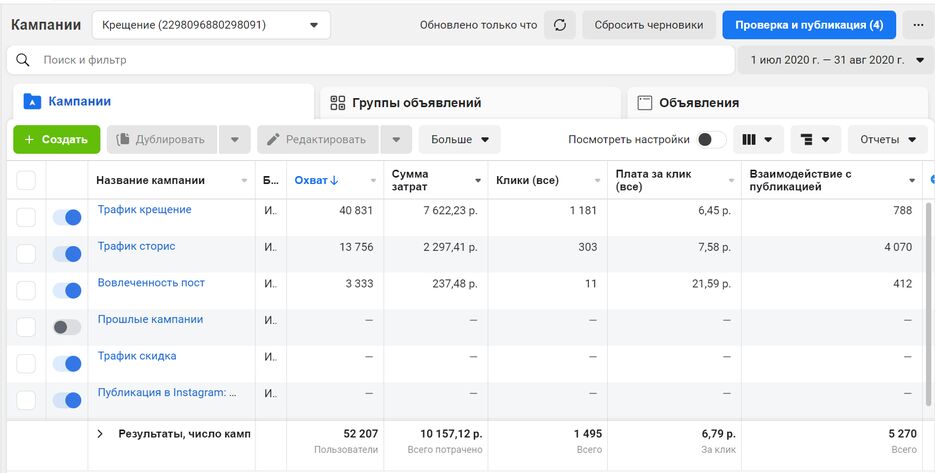Toggle Публикация в Instagram campaign switch

coord(67,400)
